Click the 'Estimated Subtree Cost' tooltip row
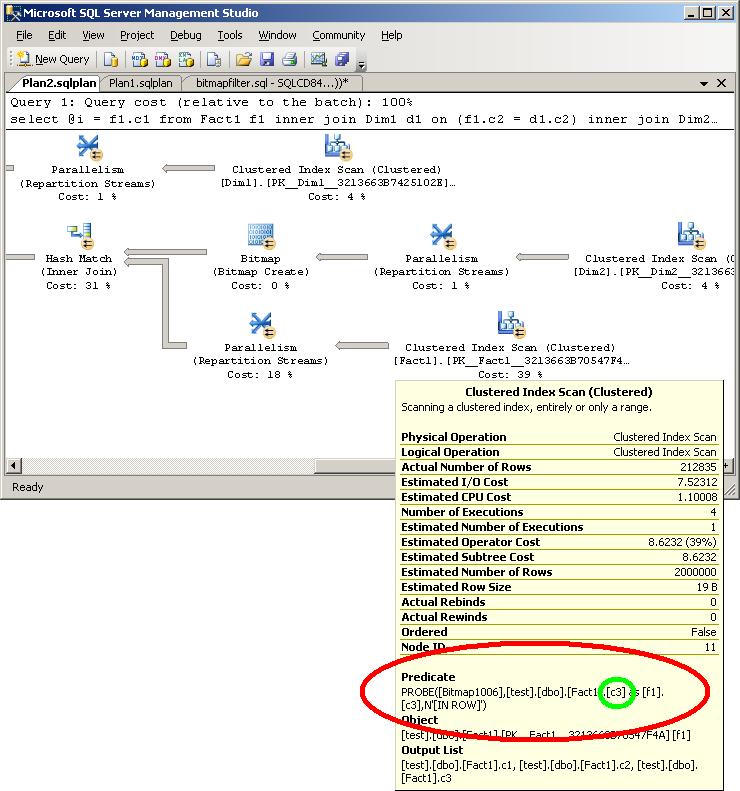740x791 pixels. pyautogui.click(x=559, y=557)
